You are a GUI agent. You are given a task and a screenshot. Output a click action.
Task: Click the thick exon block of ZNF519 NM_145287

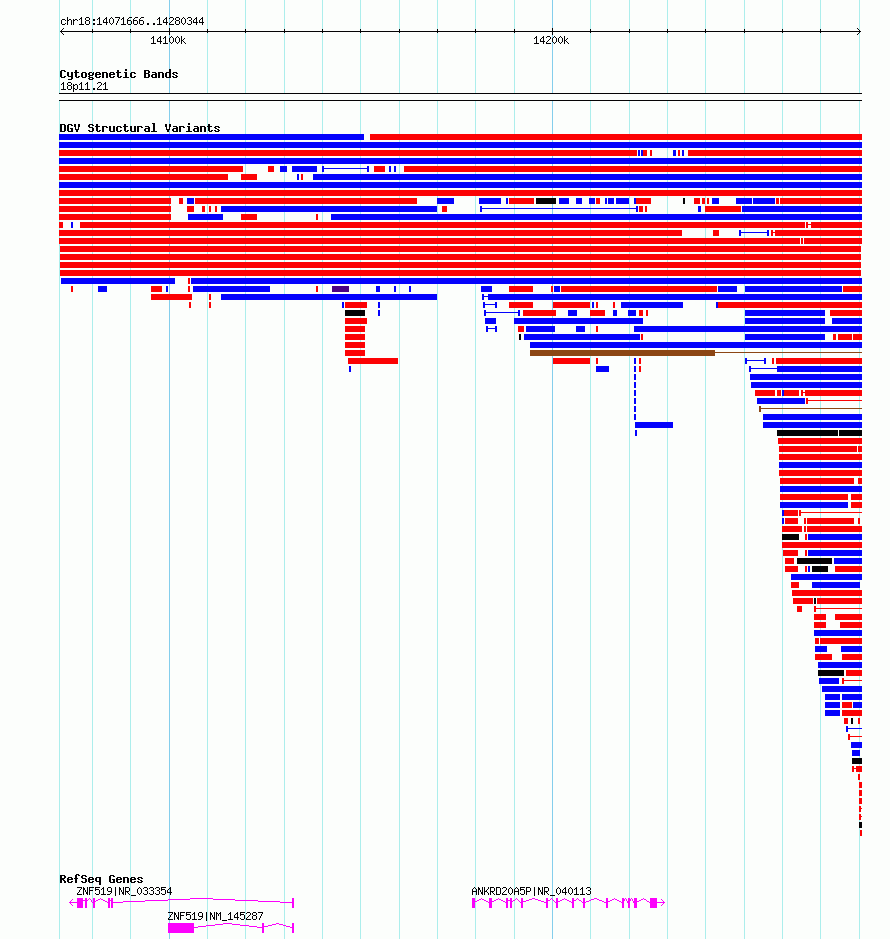[181, 928]
